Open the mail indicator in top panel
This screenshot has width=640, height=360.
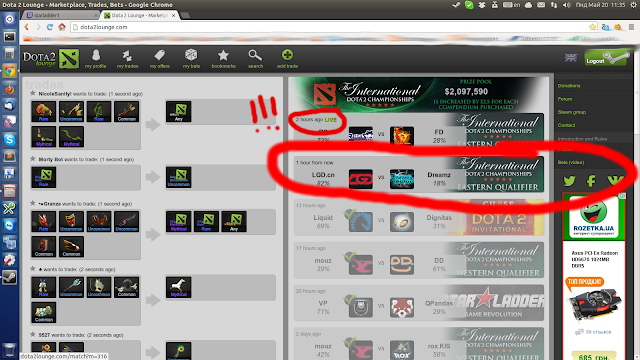(x=541, y=5)
